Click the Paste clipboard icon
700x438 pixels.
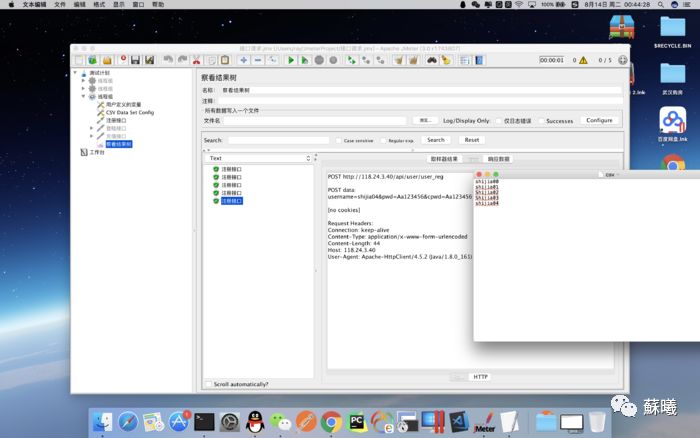pos(225,60)
